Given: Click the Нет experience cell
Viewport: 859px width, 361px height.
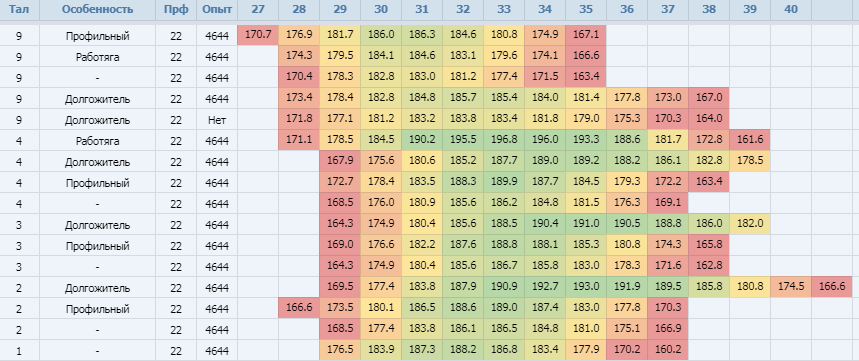Looking at the screenshot, I should click(x=217, y=119).
